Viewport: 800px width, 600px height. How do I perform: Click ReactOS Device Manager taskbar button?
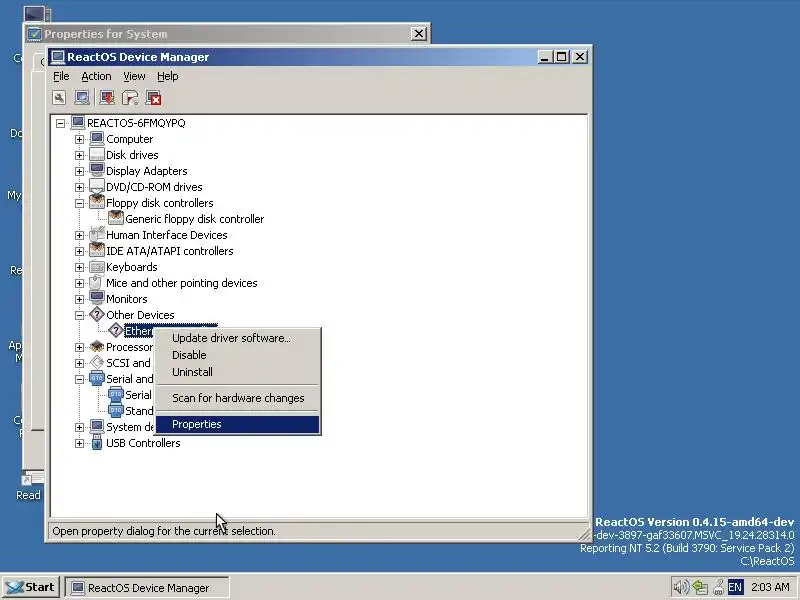(147, 588)
